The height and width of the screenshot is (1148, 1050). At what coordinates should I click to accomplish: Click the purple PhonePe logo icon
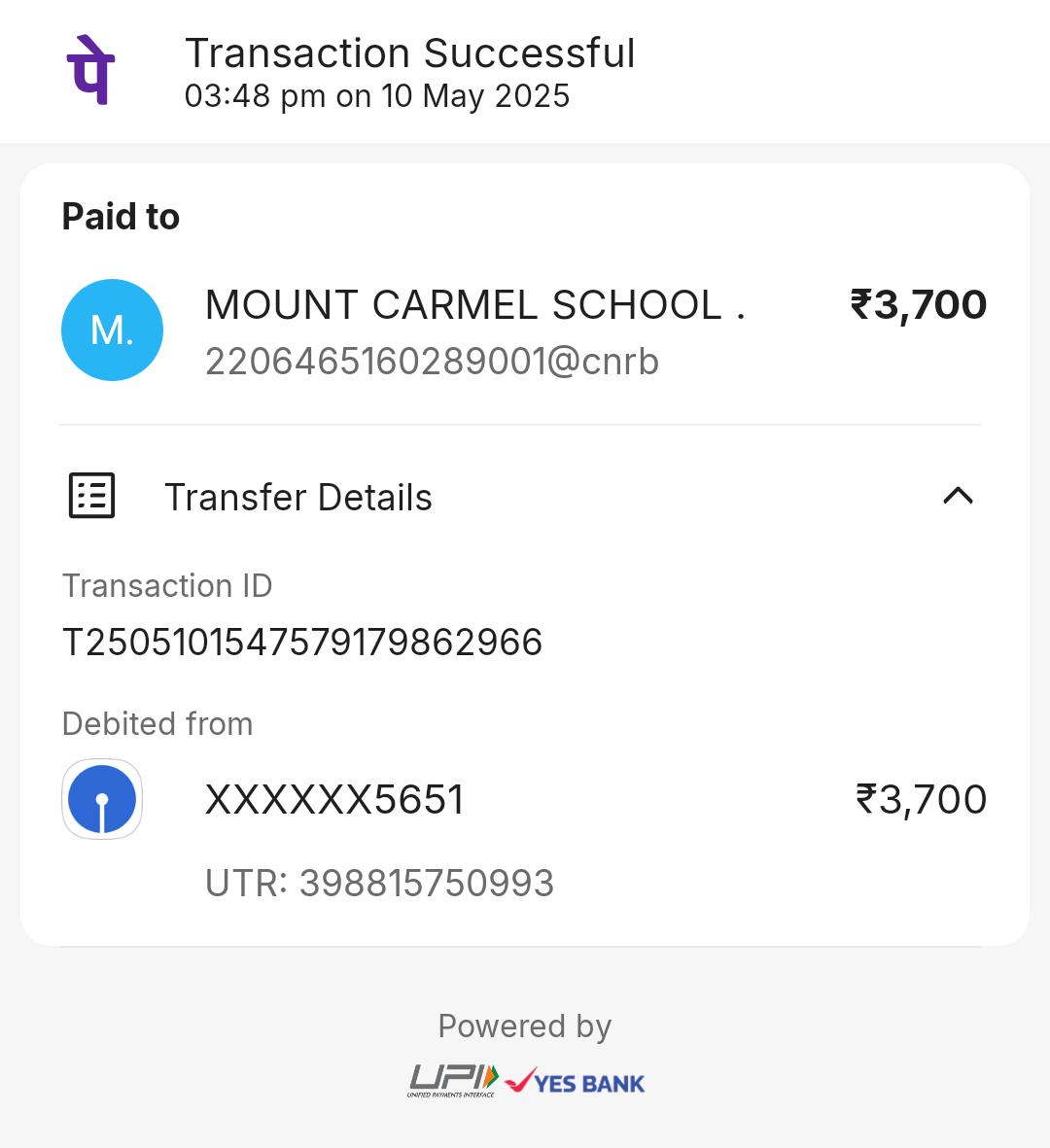(90, 70)
